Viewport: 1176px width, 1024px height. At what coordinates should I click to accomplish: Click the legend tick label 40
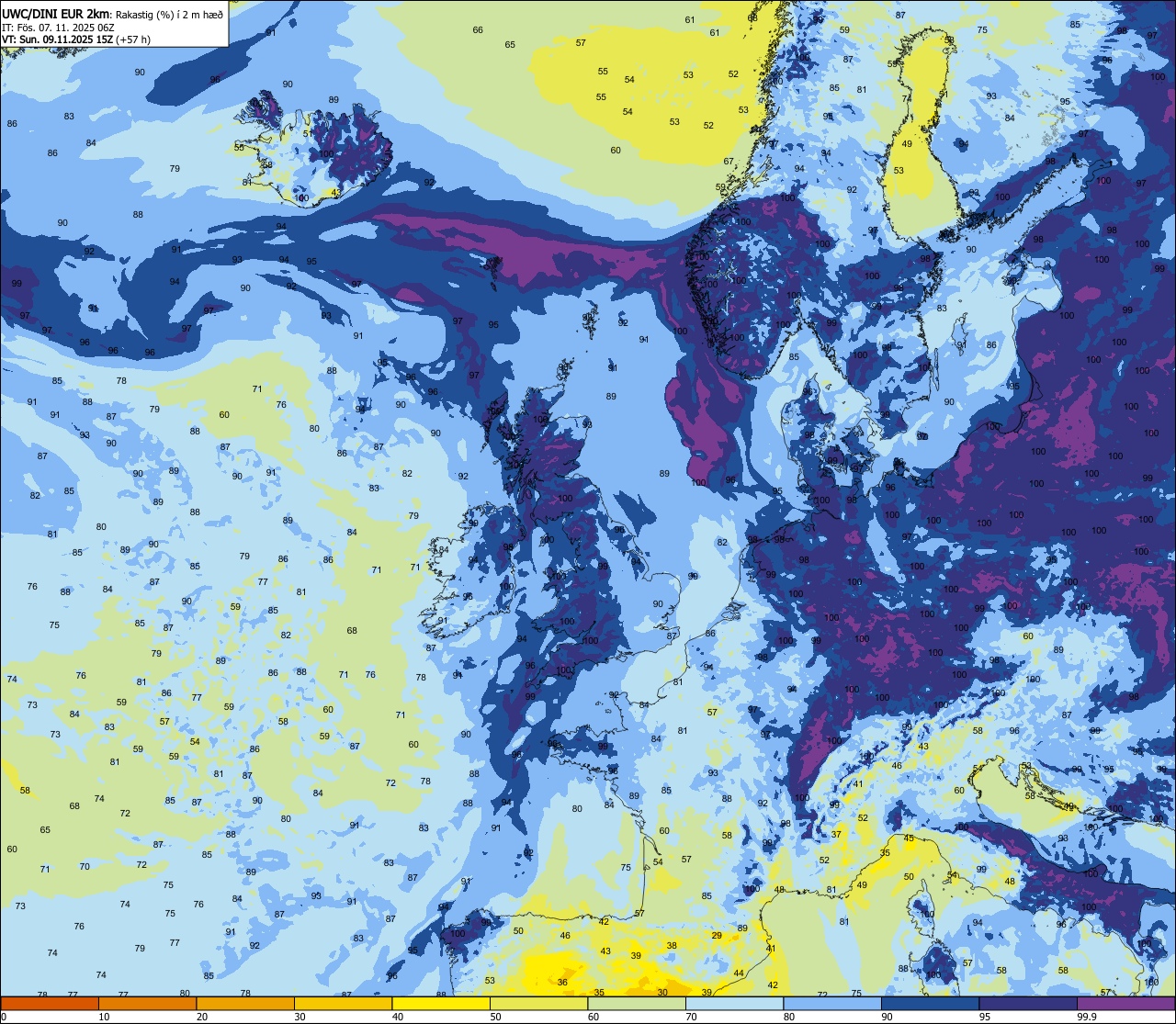click(x=398, y=1017)
